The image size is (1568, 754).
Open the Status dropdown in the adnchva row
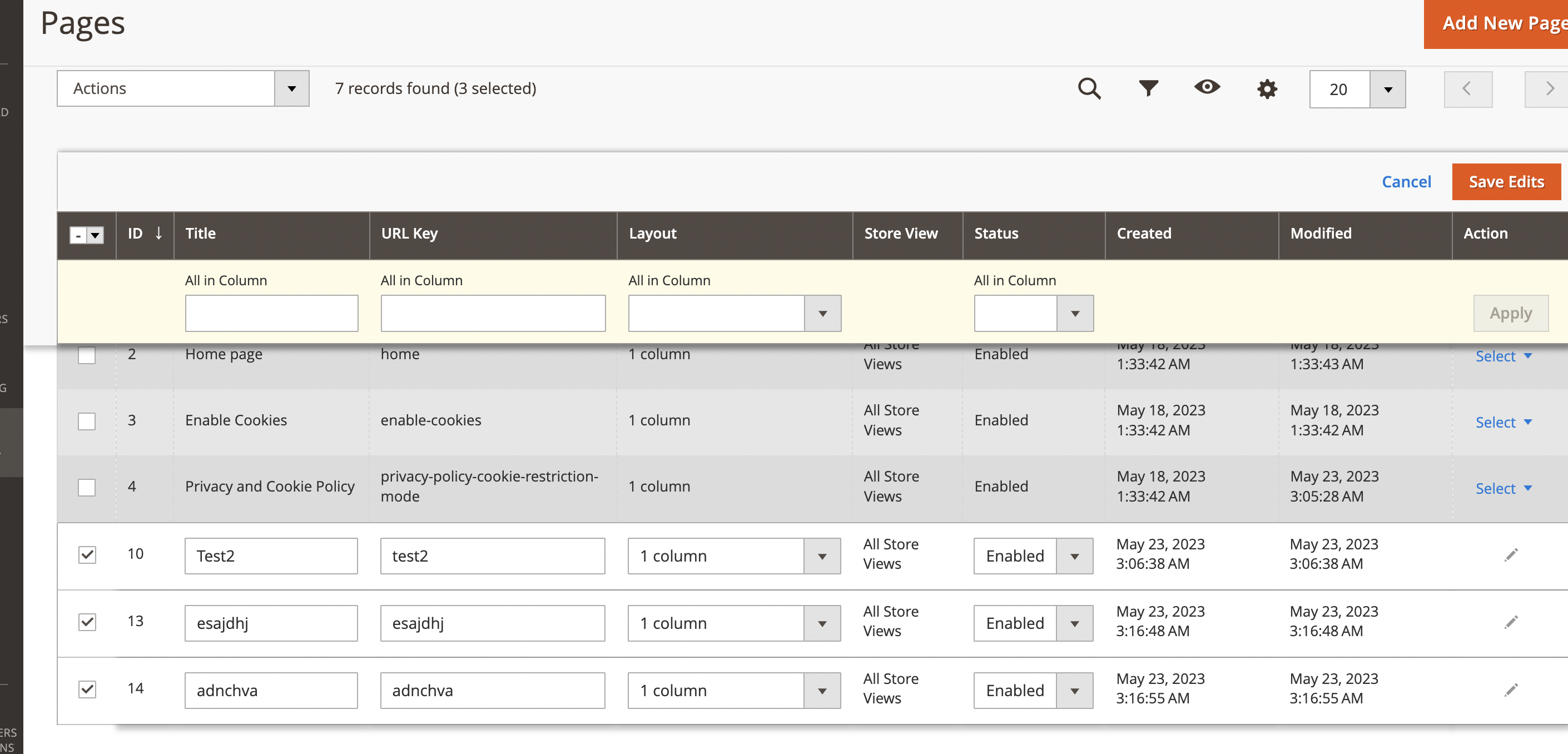[x=1074, y=690]
